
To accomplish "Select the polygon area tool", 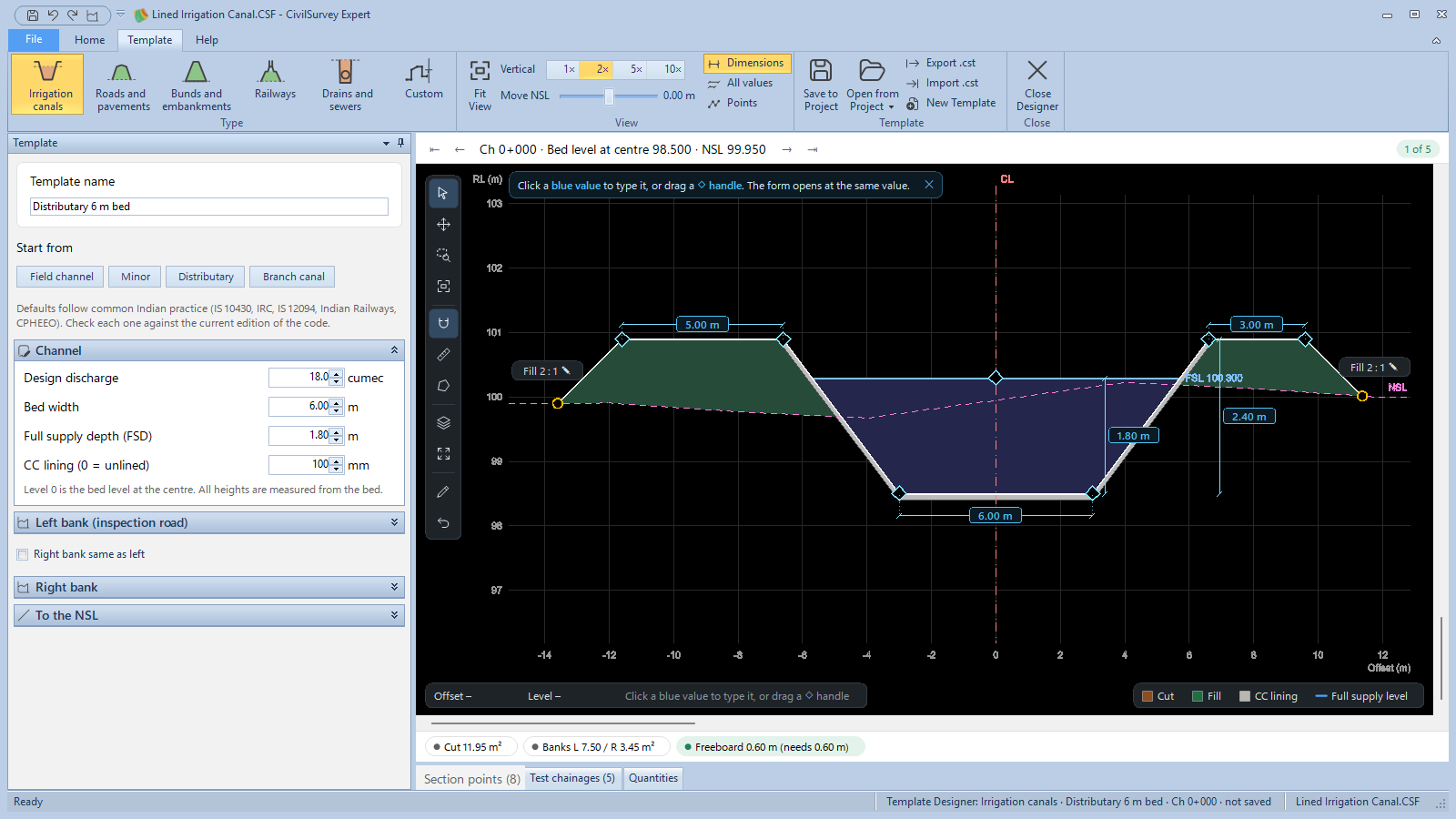I will [x=443, y=386].
